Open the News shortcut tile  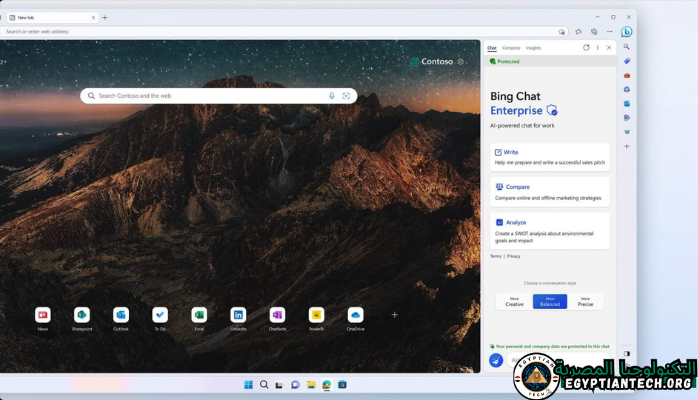(43, 315)
